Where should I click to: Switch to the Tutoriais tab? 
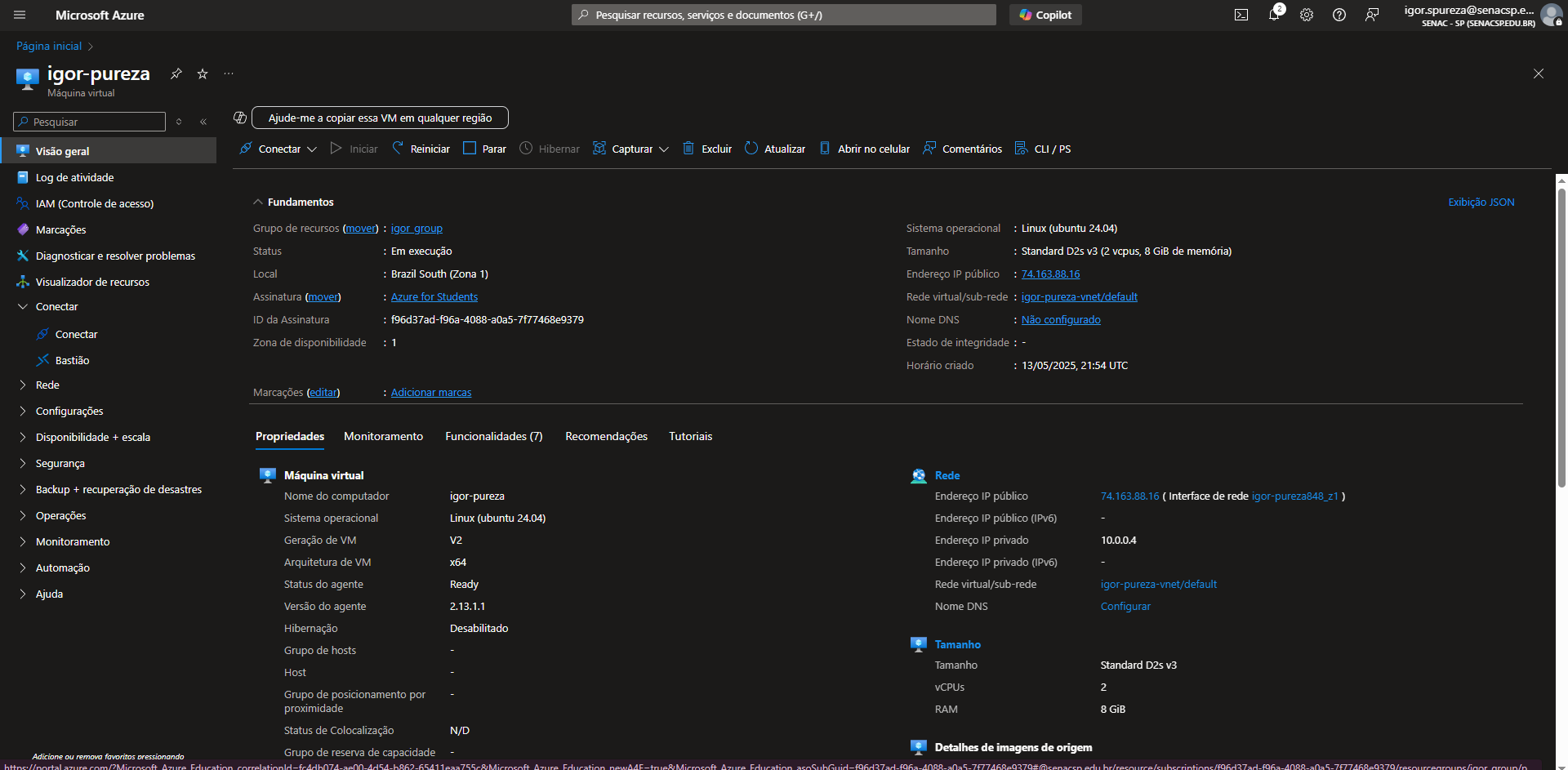point(690,436)
